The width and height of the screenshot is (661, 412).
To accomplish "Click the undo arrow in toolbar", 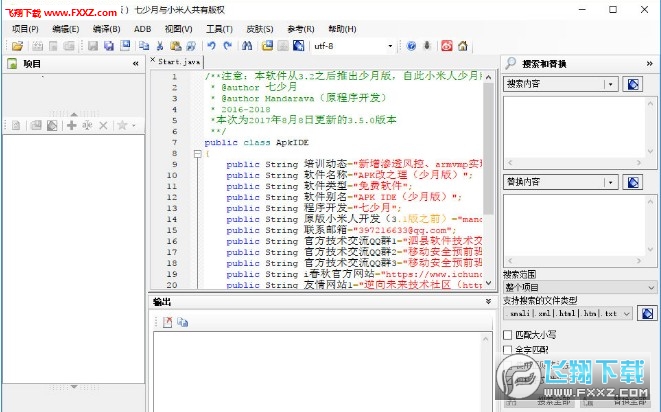I will pos(212,46).
